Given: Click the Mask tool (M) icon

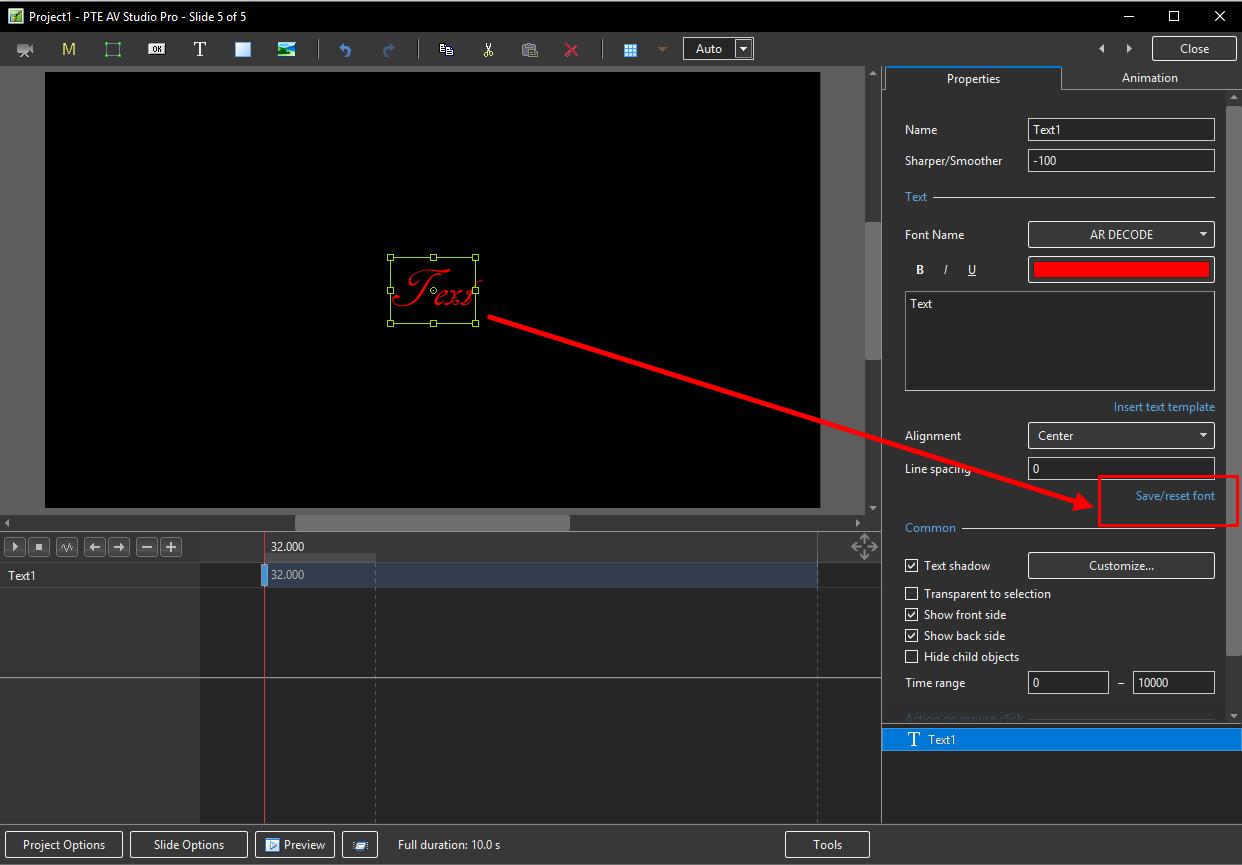Looking at the screenshot, I should pyautogui.click(x=69, y=49).
